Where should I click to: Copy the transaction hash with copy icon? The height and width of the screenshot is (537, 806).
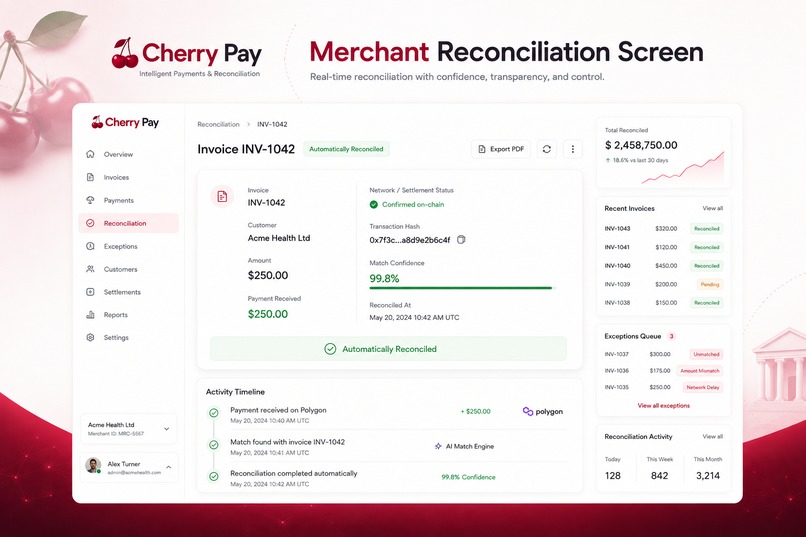click(461, 239)
